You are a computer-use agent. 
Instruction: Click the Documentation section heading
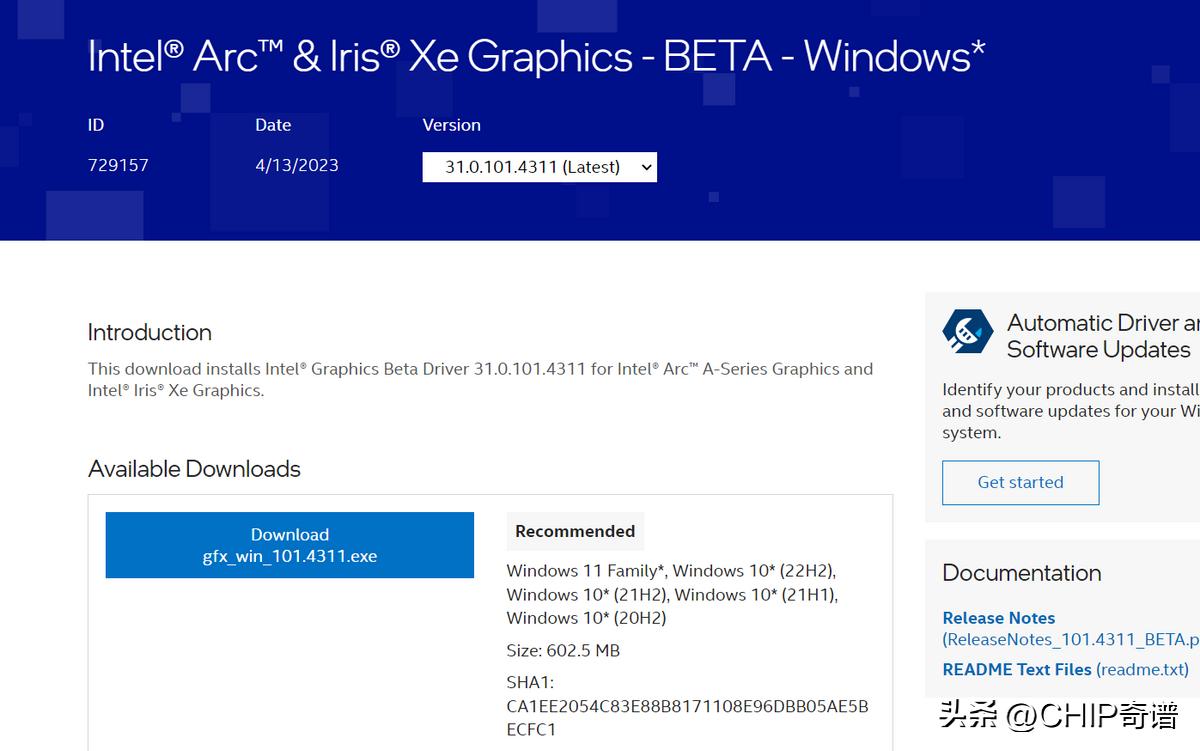pyautogui.click(x=1021, y=573)
